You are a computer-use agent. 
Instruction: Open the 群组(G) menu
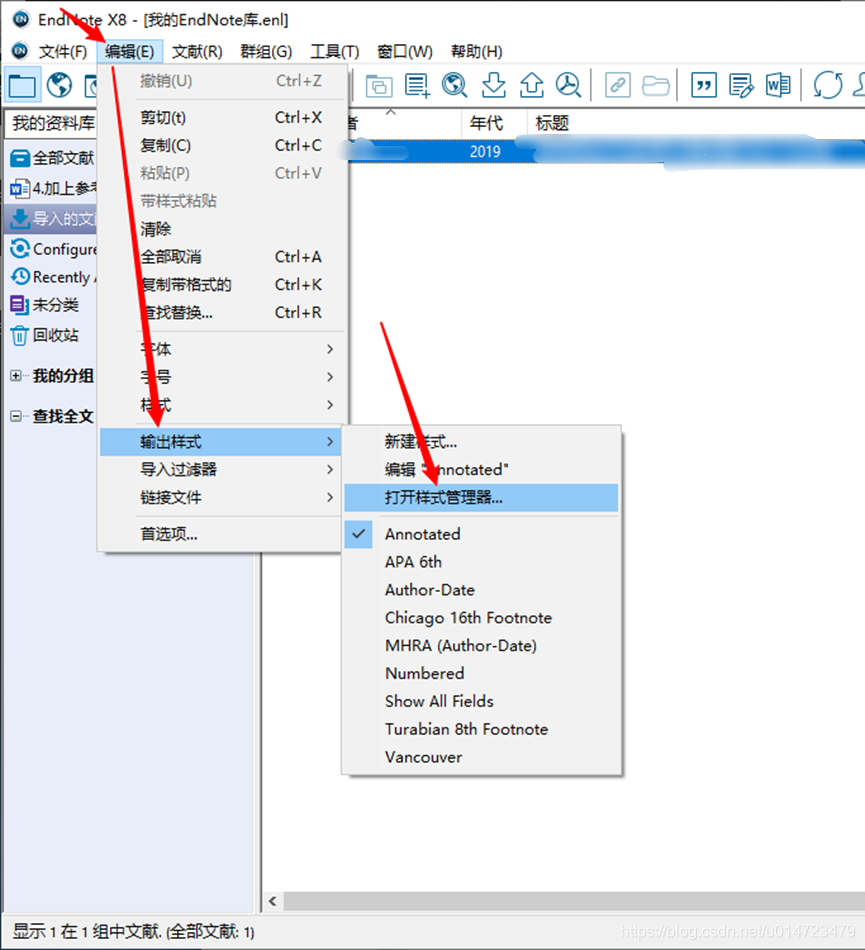[x=266, y=51]
